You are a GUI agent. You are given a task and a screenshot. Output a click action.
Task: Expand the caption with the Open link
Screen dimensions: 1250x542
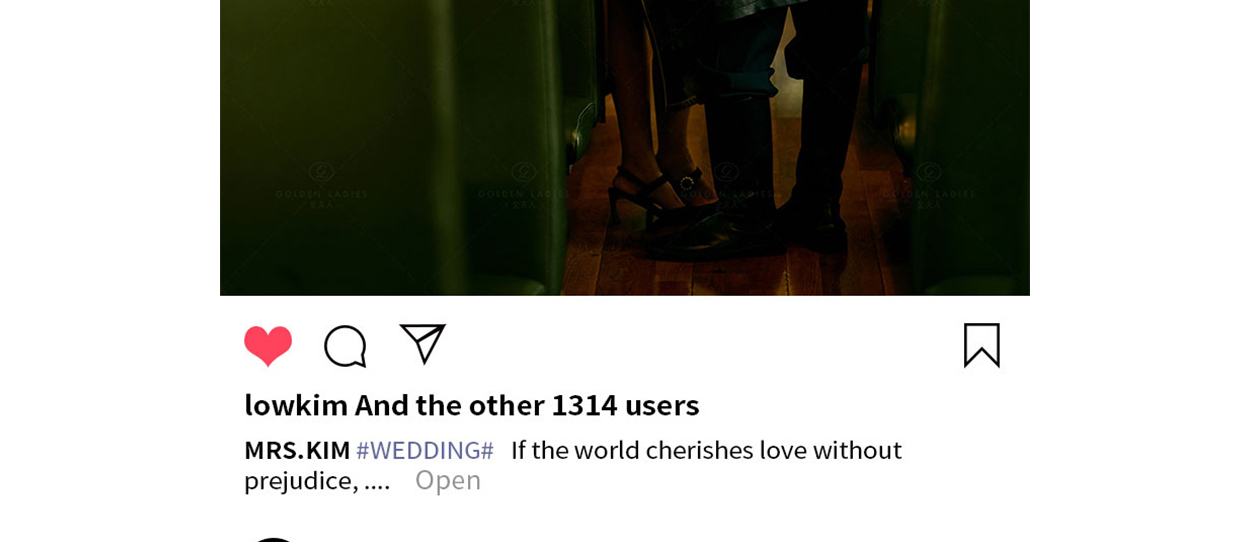click(448, 480)
